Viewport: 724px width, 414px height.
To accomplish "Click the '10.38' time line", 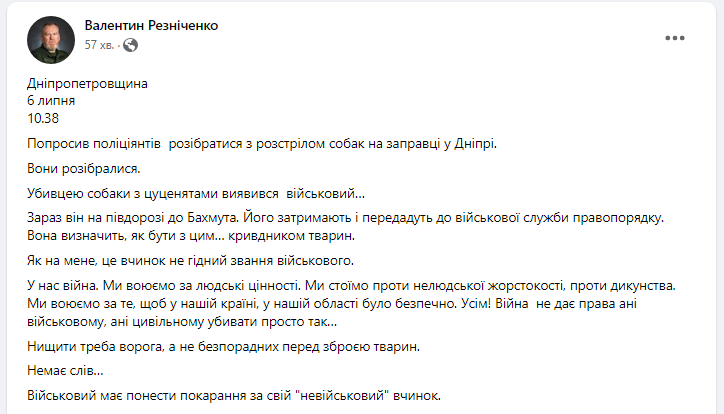I will 43,118.
